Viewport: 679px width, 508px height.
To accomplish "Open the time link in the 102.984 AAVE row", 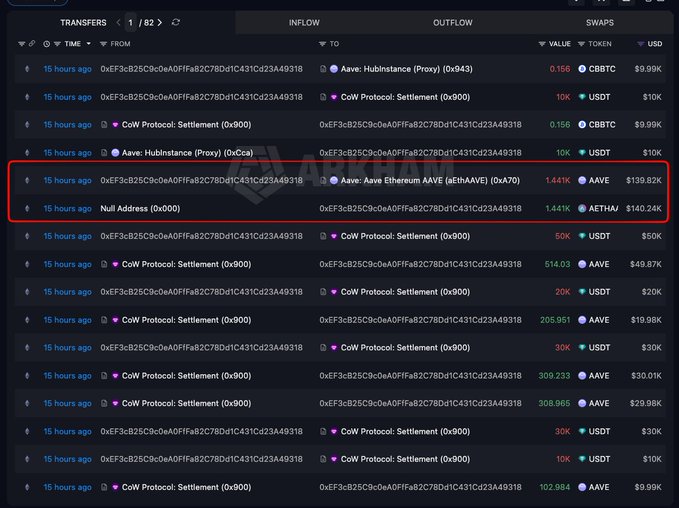I will pyautogui.click(x=68, y=487).
